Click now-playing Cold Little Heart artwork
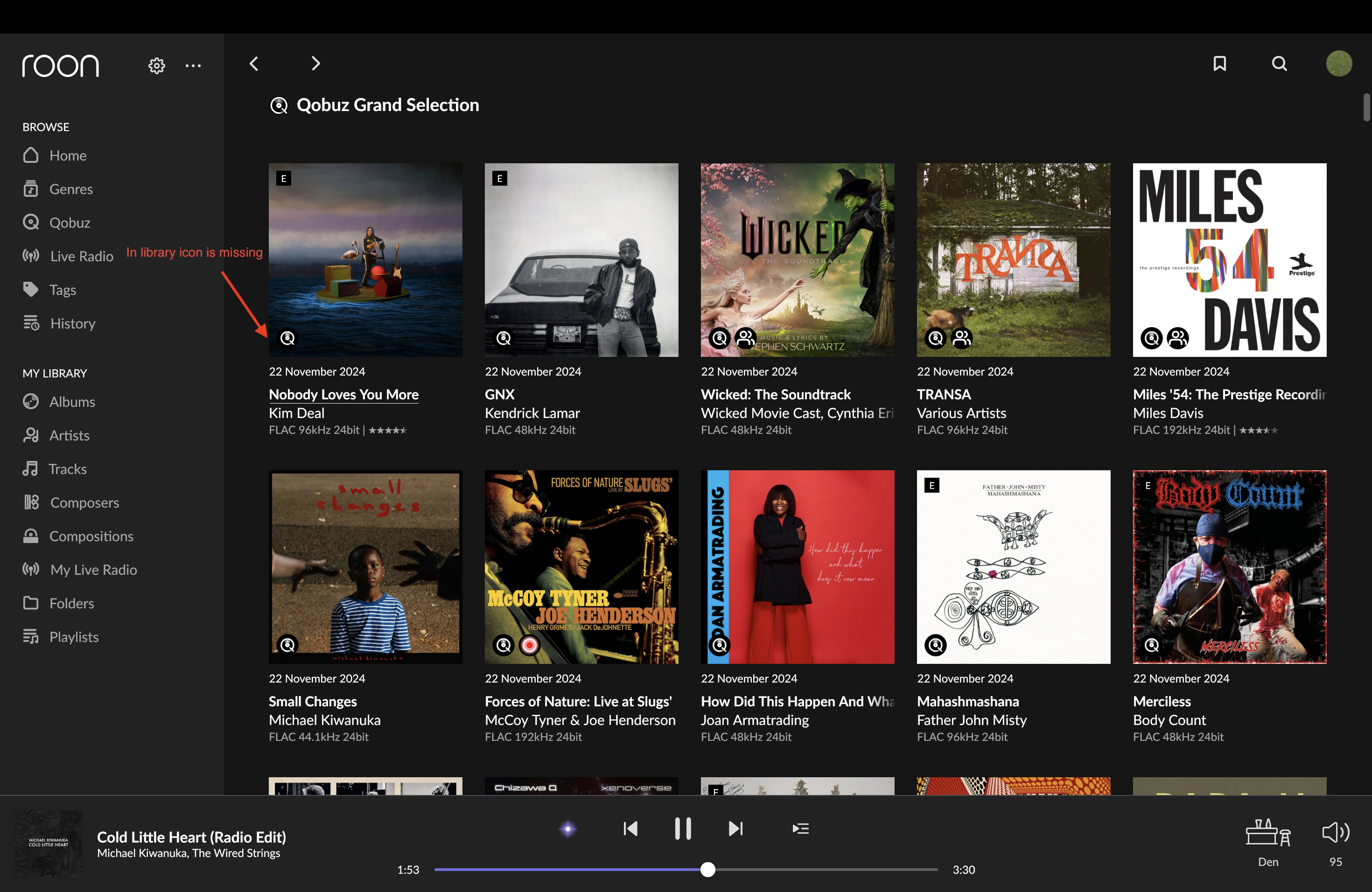The height and width of the screenshot is (892, 1372). (x=49, y=843)
